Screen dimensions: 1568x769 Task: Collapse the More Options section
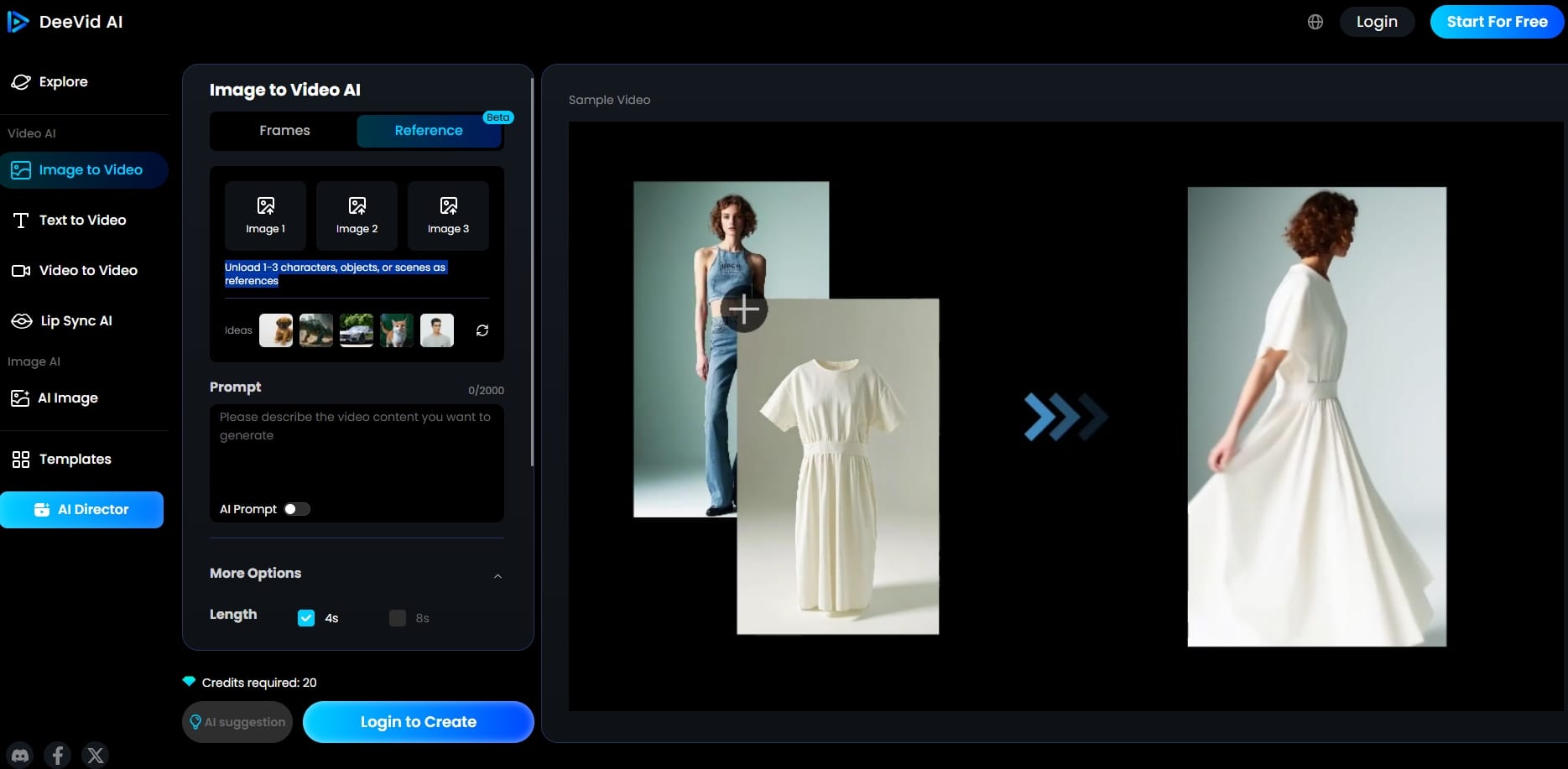click(497, 575)
